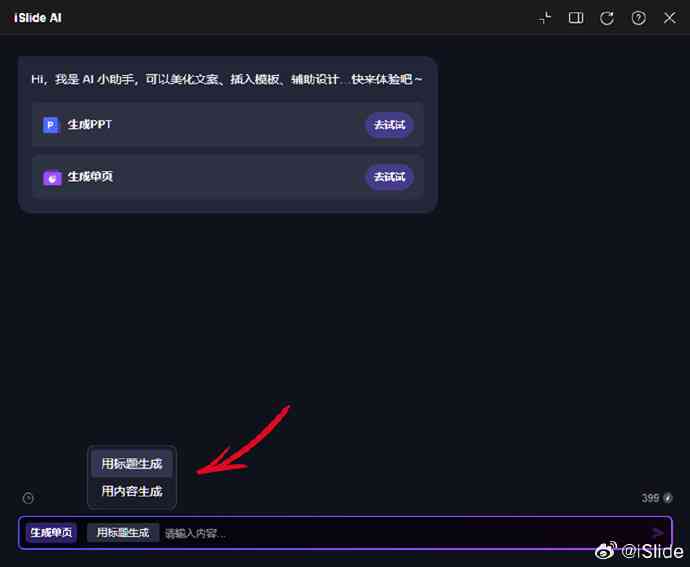Click the 399 credits count

pos(650,498)
